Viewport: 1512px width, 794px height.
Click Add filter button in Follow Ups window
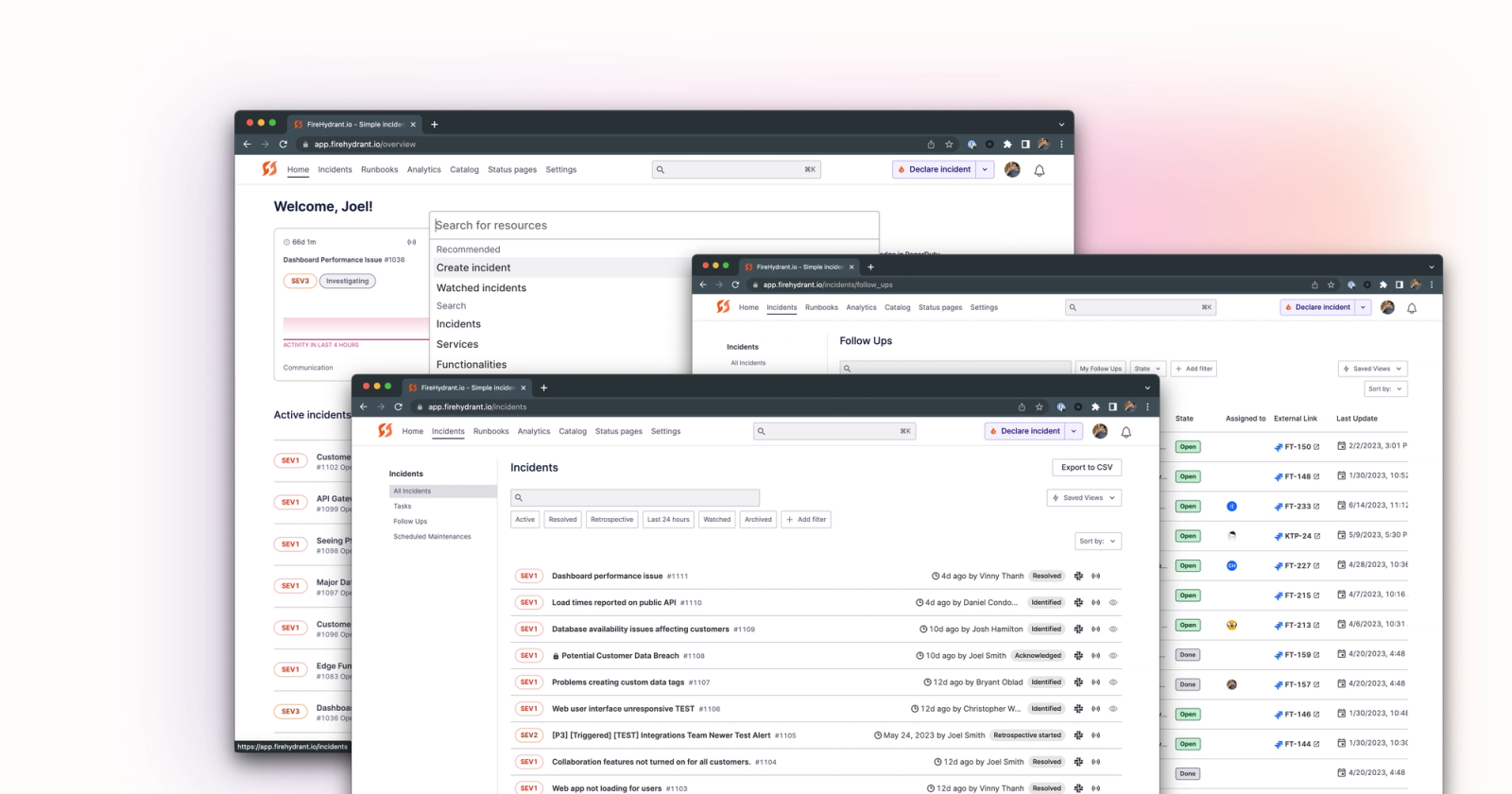(1194, 369)
